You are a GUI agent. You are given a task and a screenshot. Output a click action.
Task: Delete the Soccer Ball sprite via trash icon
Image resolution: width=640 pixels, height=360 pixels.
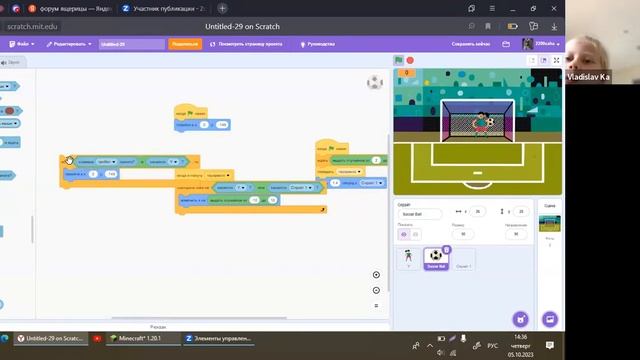[x=447, y=249]
